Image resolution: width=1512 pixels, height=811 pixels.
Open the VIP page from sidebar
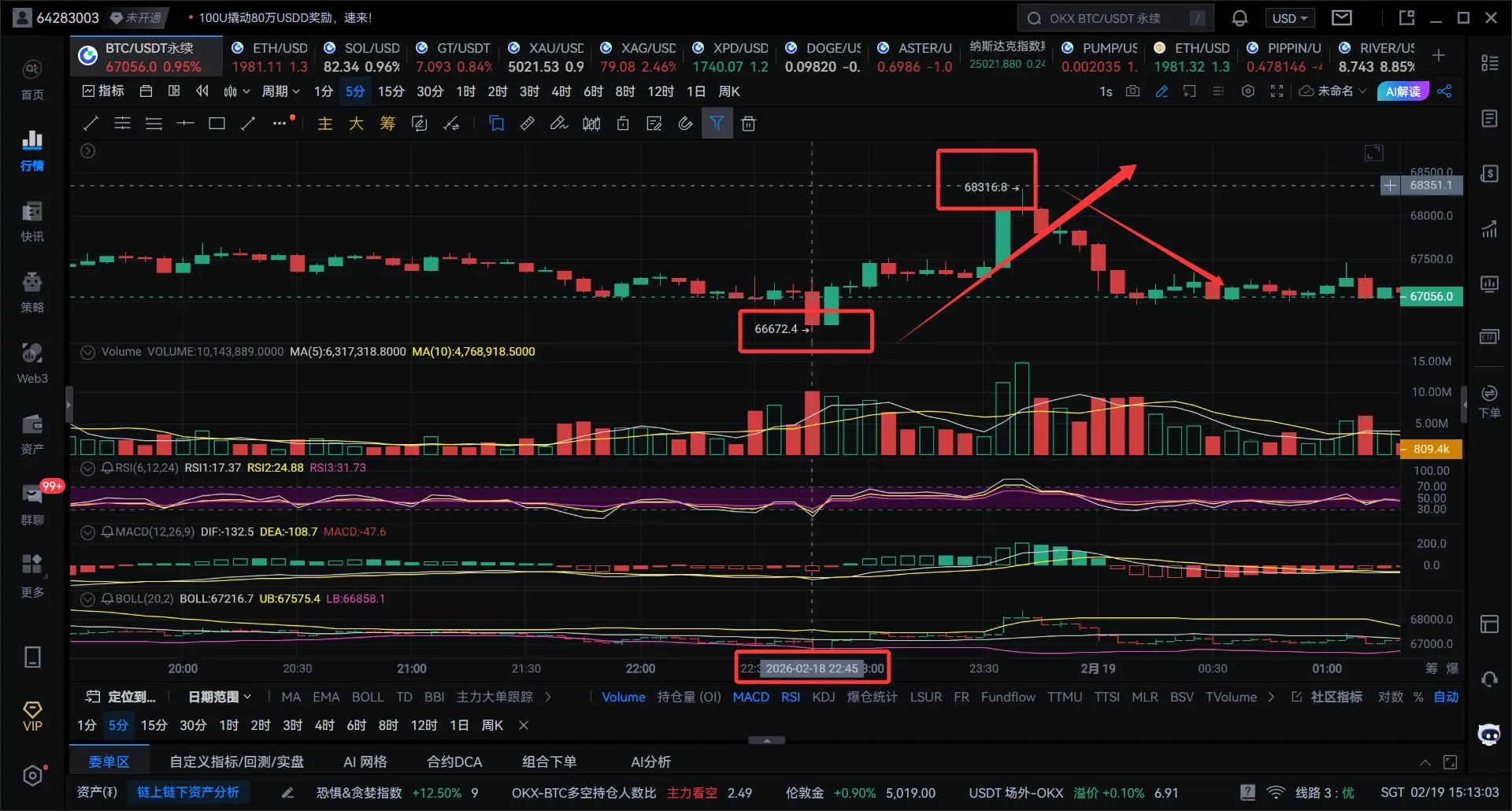32,717
